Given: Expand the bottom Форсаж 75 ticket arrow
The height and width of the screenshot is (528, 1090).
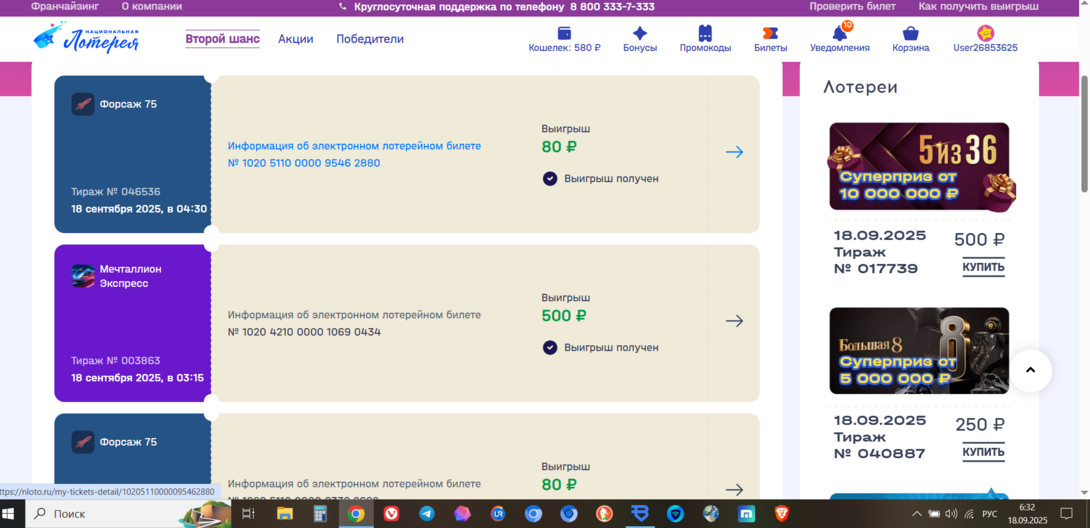Looking at the screenshot, I should click(734, 489).
